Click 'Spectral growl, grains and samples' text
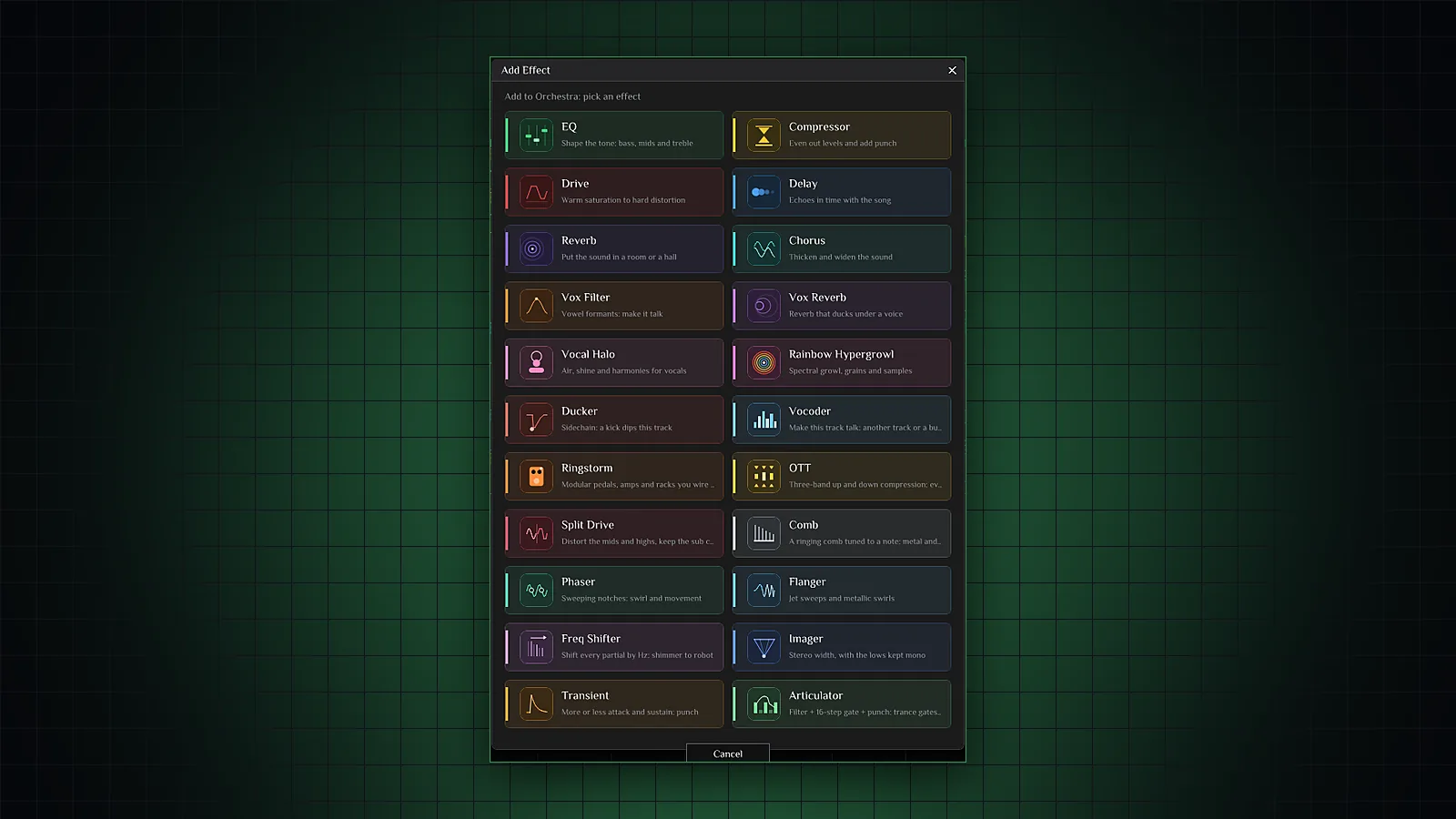 [850, 370]
